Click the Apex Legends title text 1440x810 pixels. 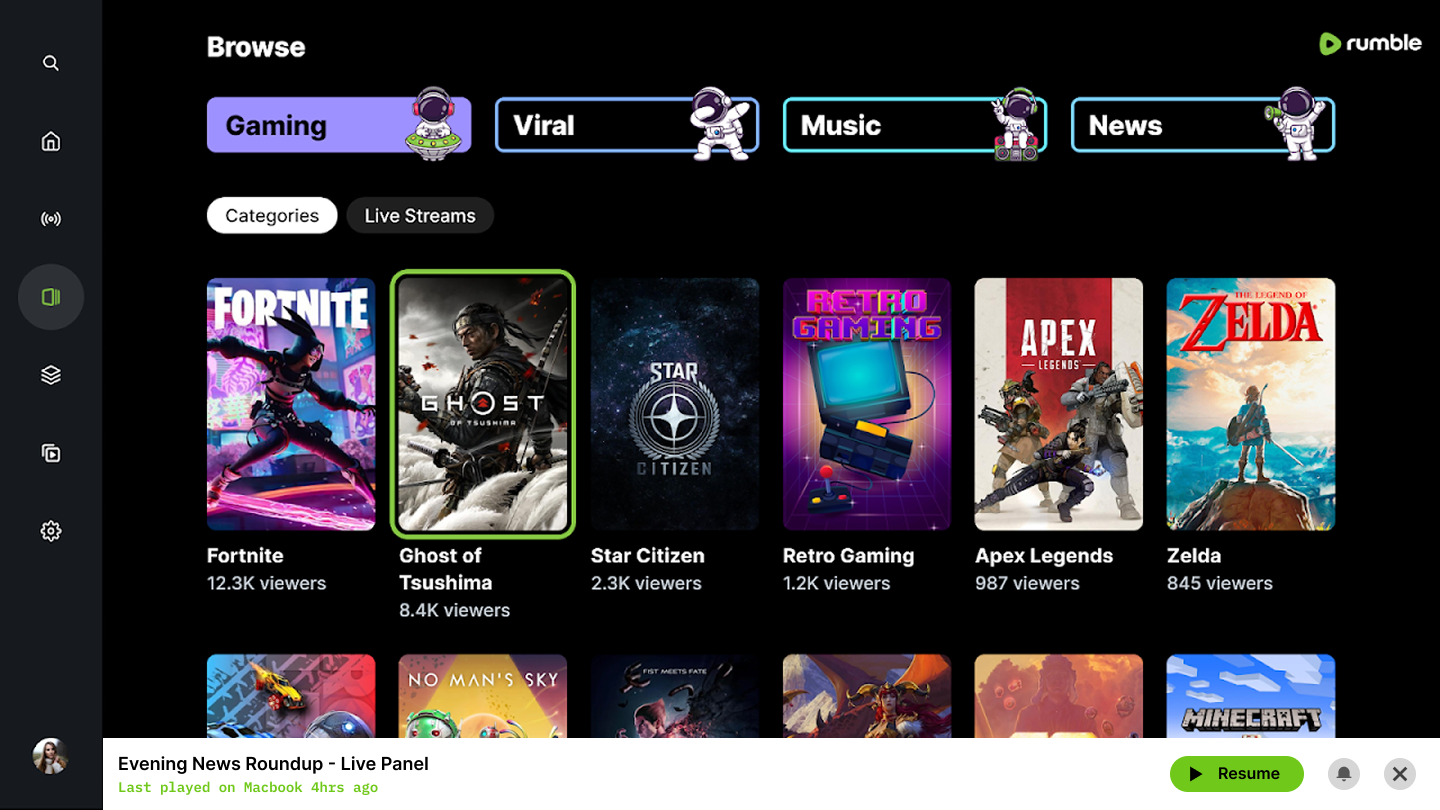coord(1044,556)
